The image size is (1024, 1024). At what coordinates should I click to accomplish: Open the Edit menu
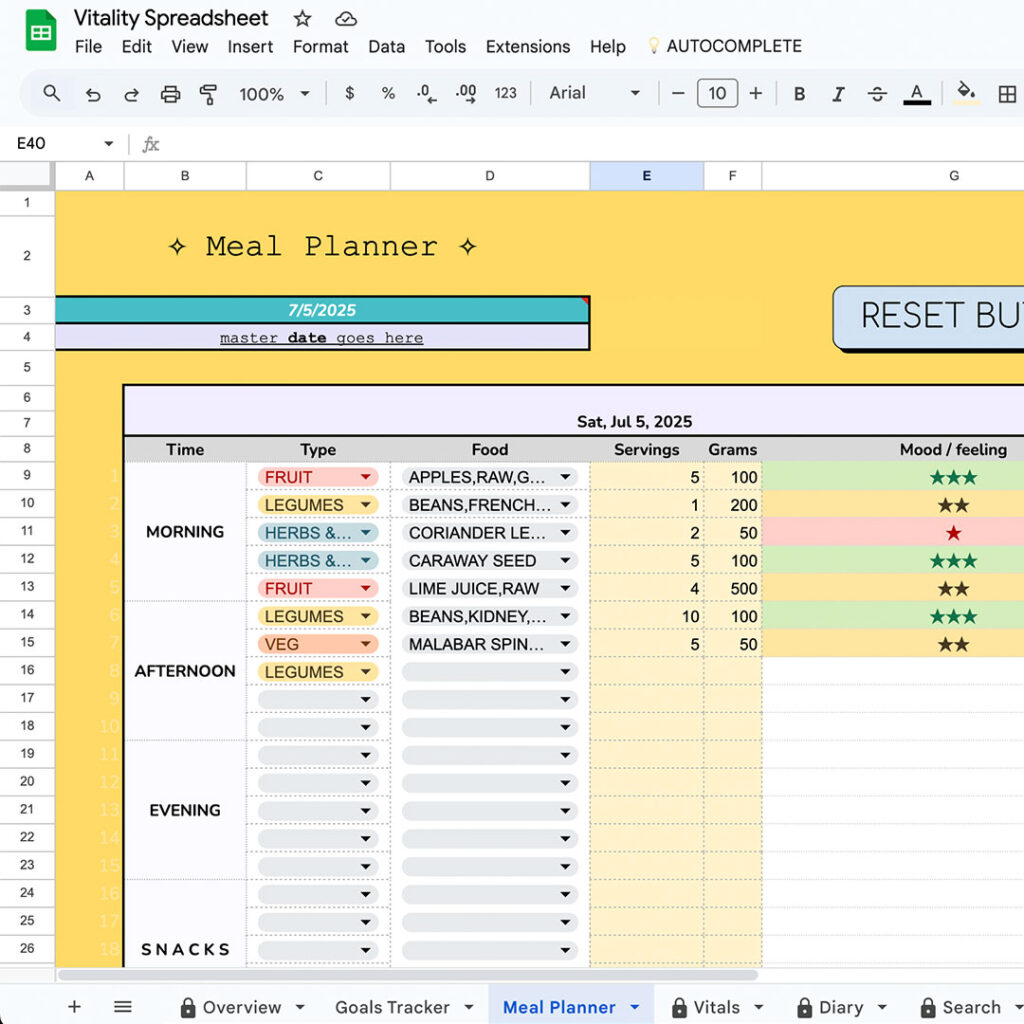(136, 47)
